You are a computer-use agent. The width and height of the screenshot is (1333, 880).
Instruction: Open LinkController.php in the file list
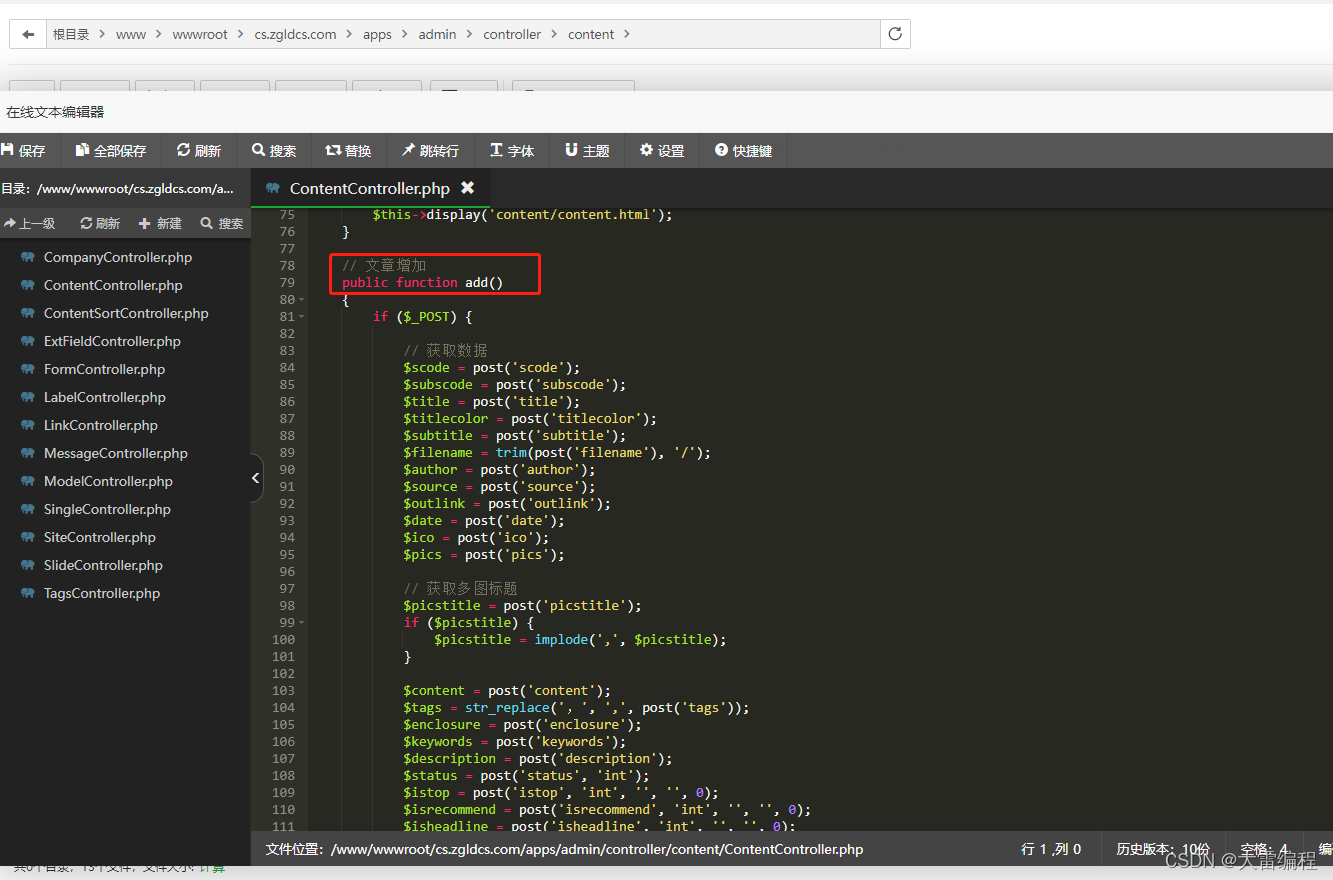pyautogui.click(x=101, y=425)
